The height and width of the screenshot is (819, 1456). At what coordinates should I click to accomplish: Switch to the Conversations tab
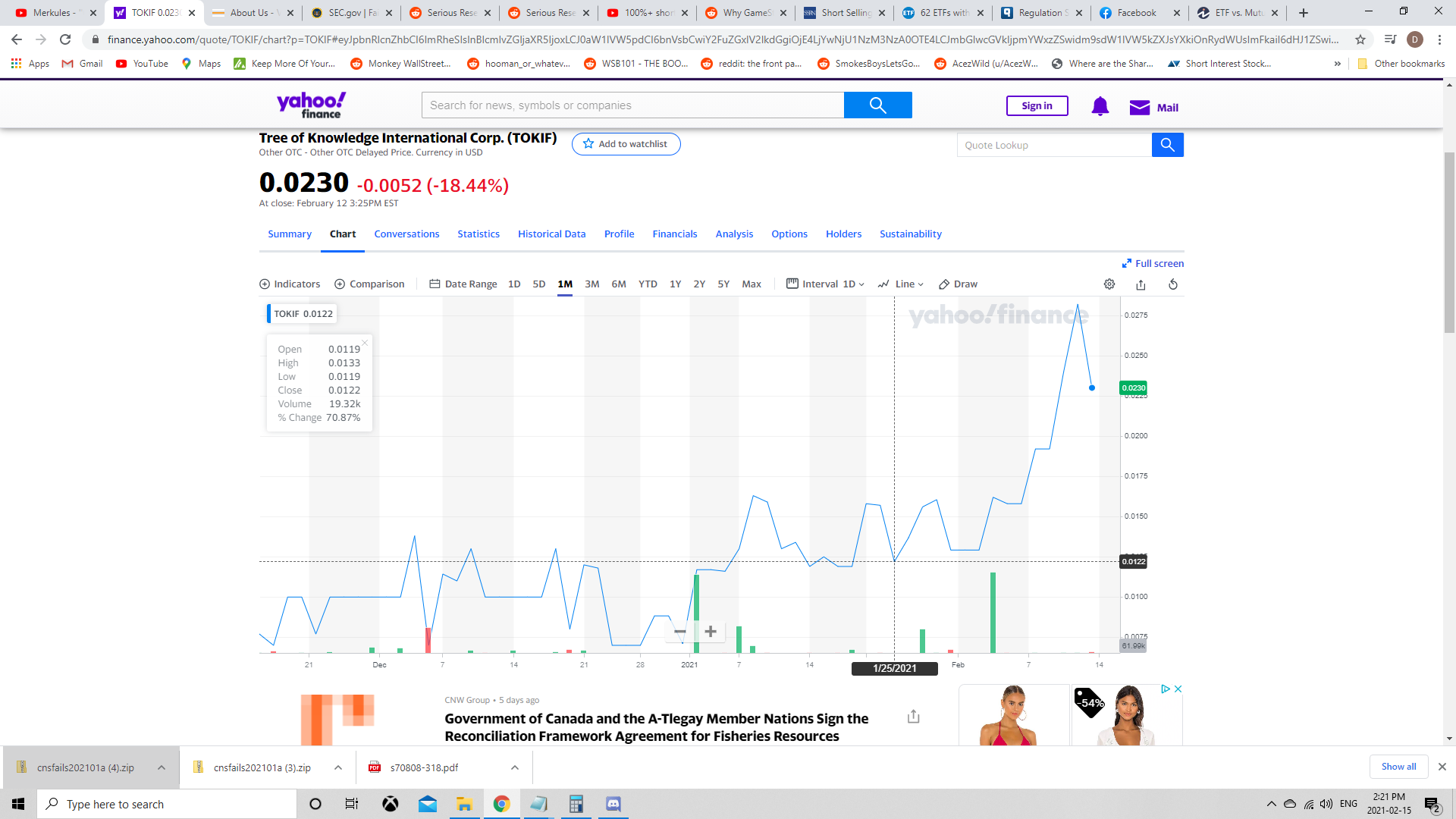(406, 234)
